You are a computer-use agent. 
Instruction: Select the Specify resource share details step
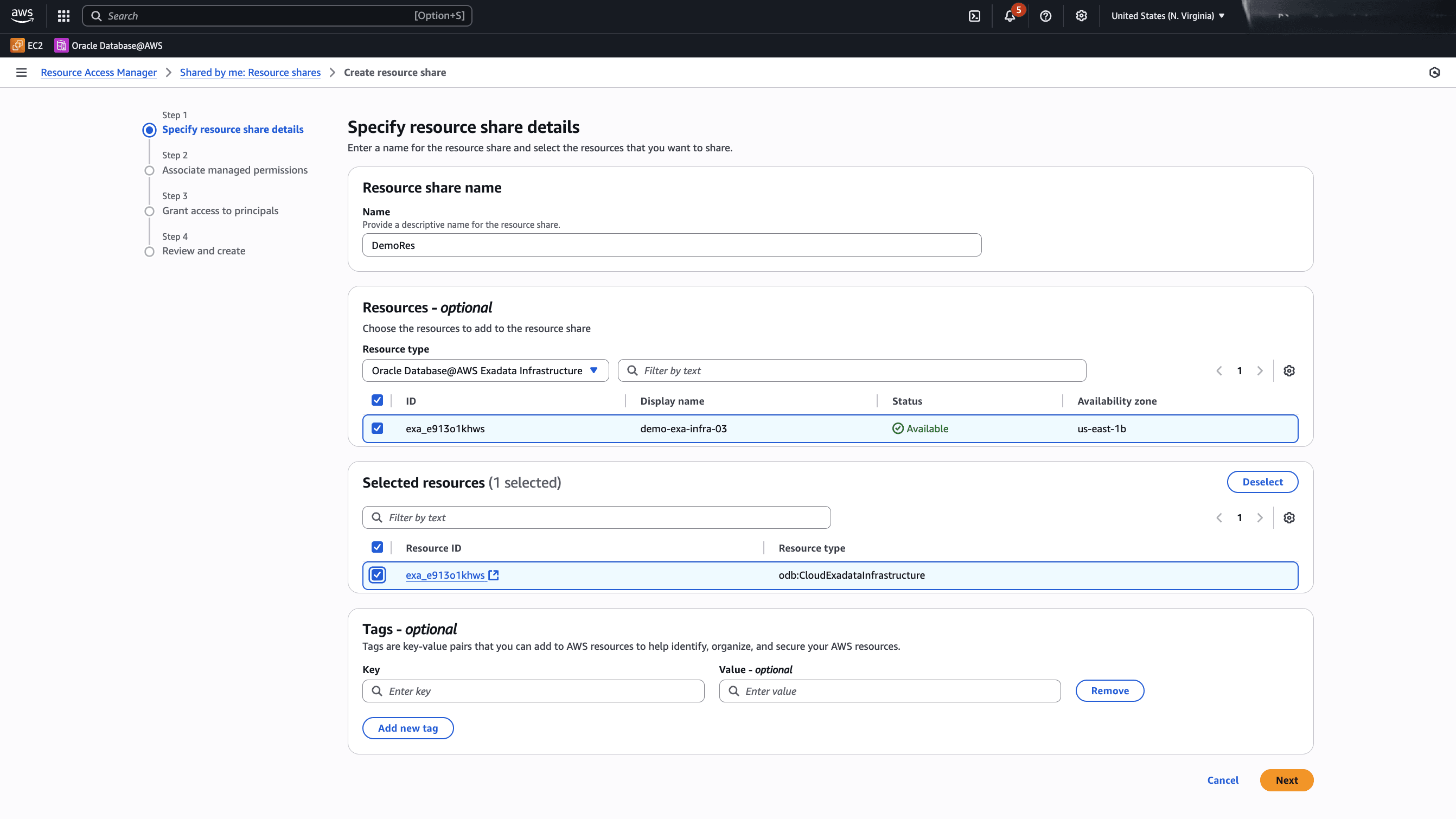point(232,129)
